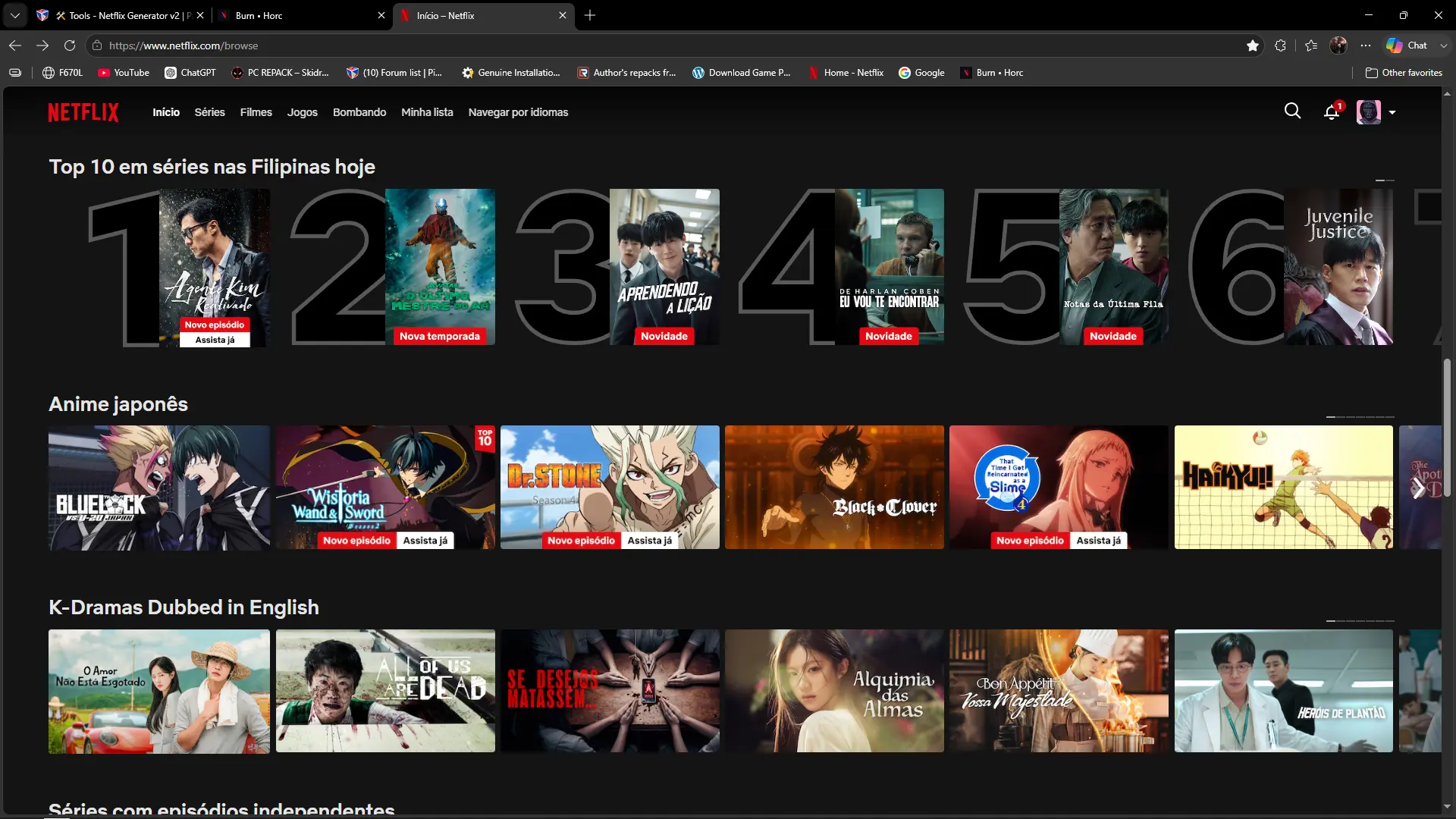Click the favorite star in address bar
1456x819 pixels.
point(1253,45)
